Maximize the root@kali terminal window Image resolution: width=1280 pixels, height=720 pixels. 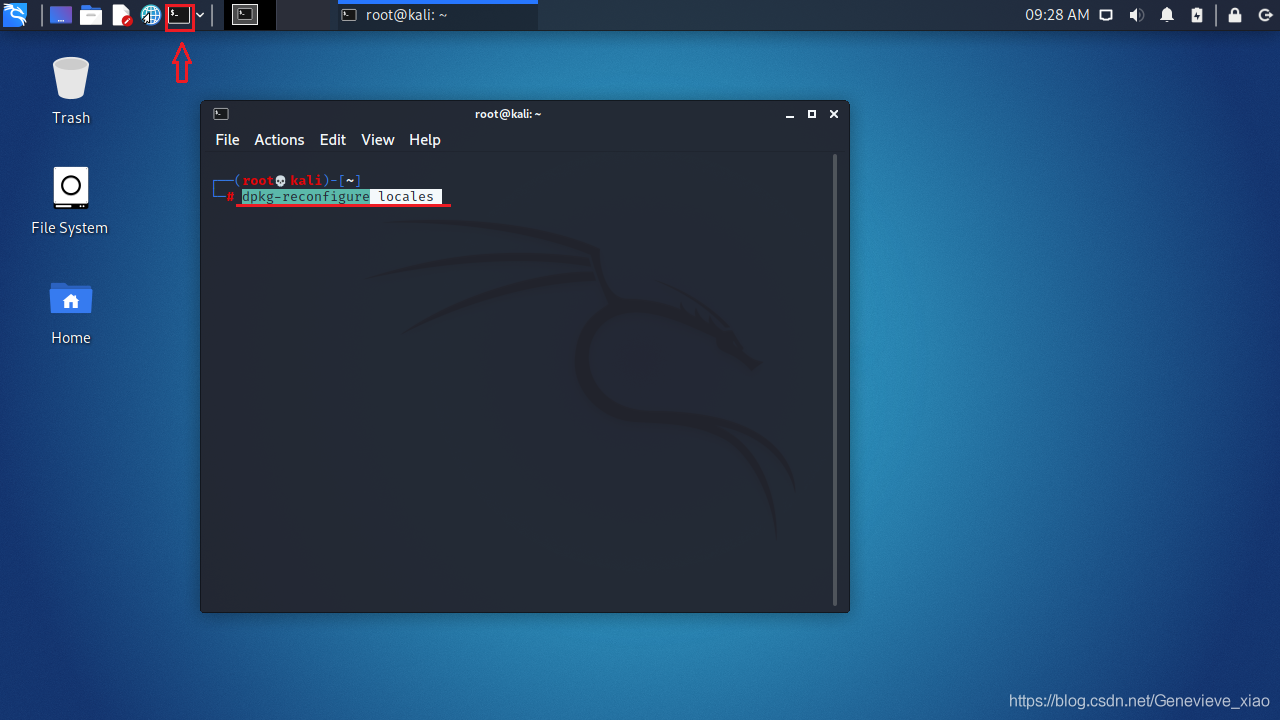coord(812,114)
